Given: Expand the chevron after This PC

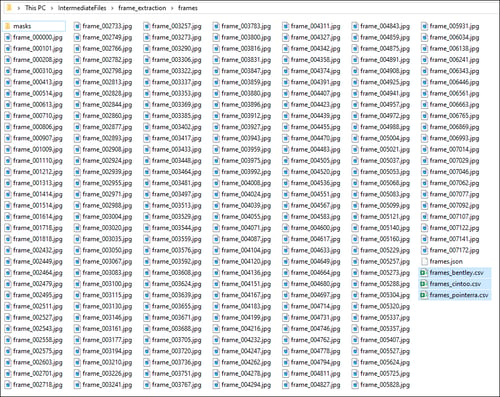Looking at the screenshot, I should (52, 8).
